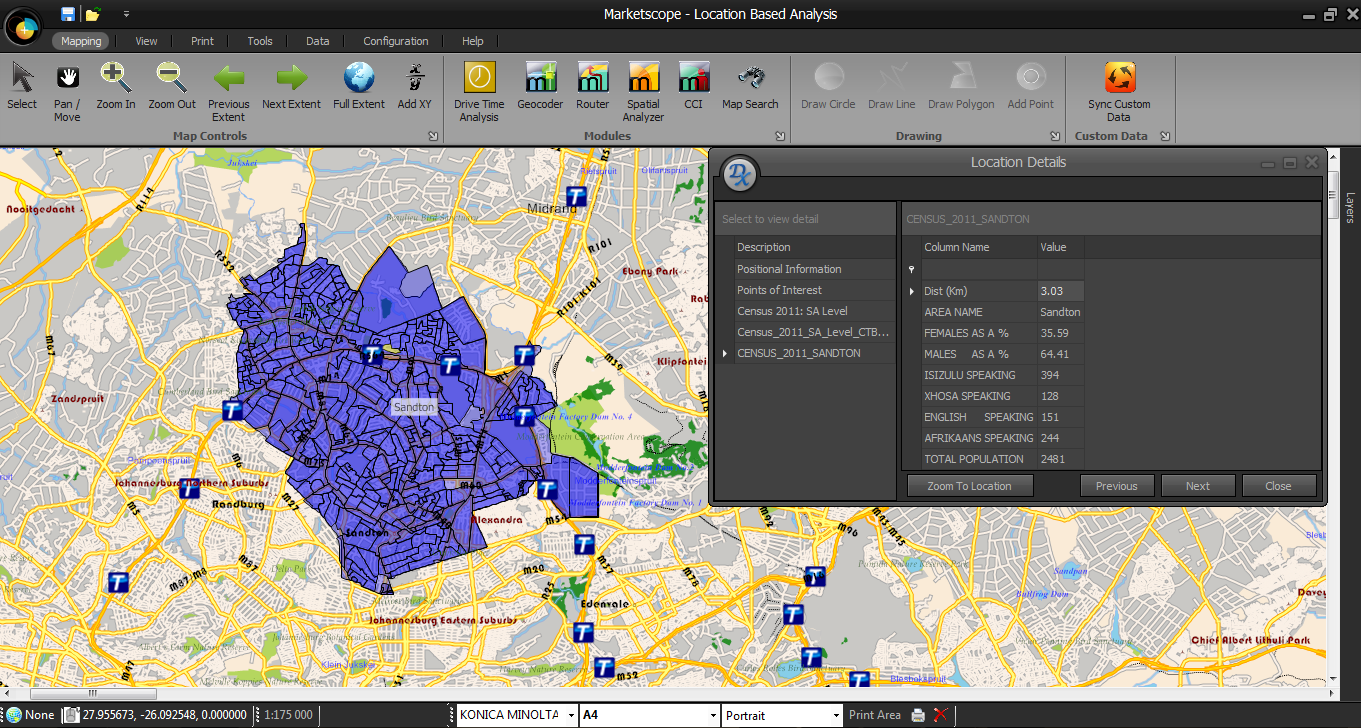Expand Map Controls group launcher arrow
The height and width of the screenshot is (728, 1361).
433,136
